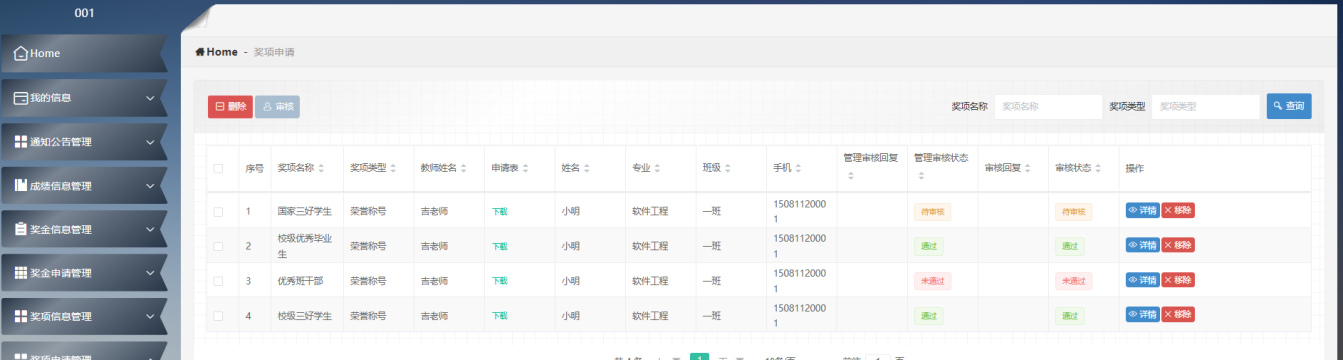Open 详情 for 优秀班干部 row
The width and height of the screenshot is (1343, 360).
tap(1142, 280)
